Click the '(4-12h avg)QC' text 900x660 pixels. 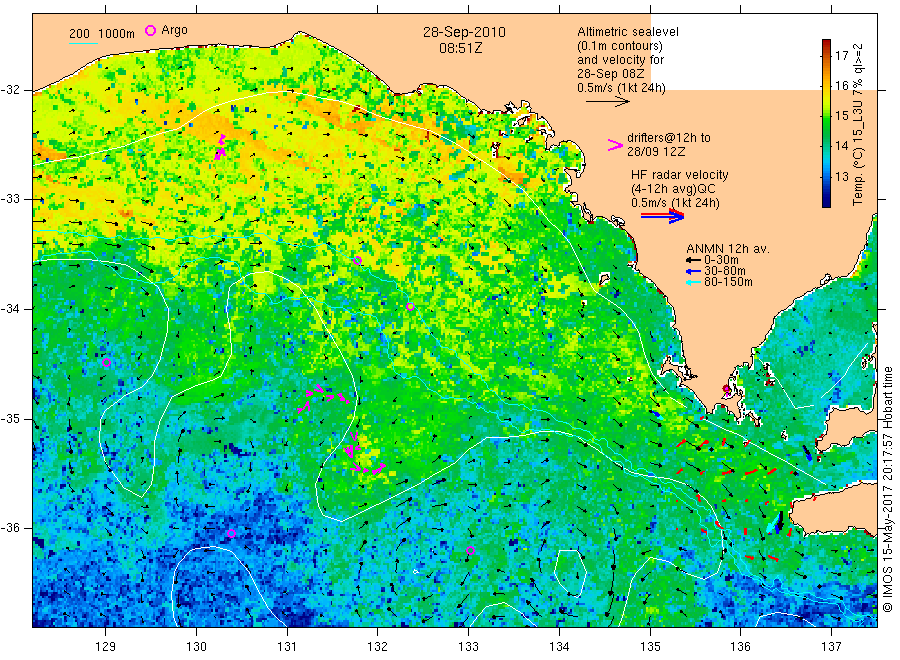pos(673,189)
